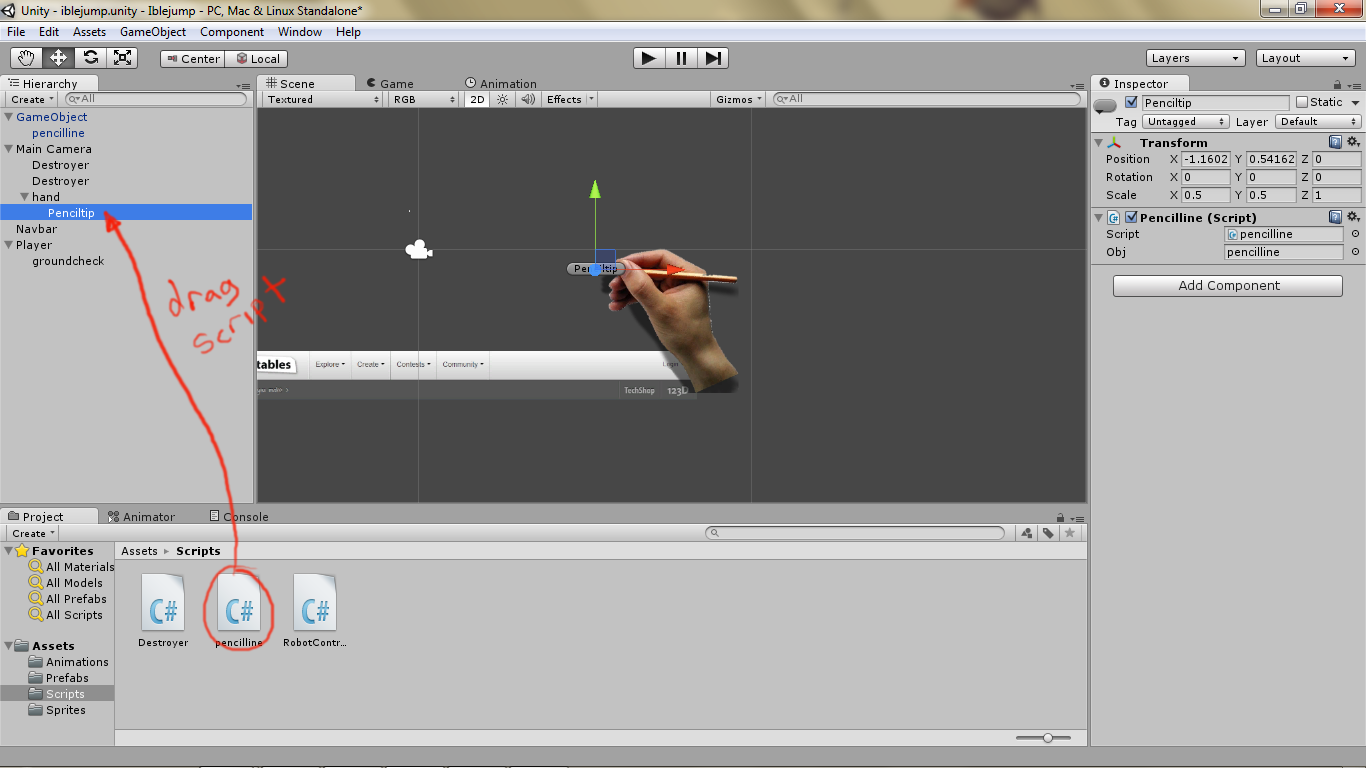Open the Pencilline (Script) gear menu
The image size is (1366, 768).
(1353, 217)
